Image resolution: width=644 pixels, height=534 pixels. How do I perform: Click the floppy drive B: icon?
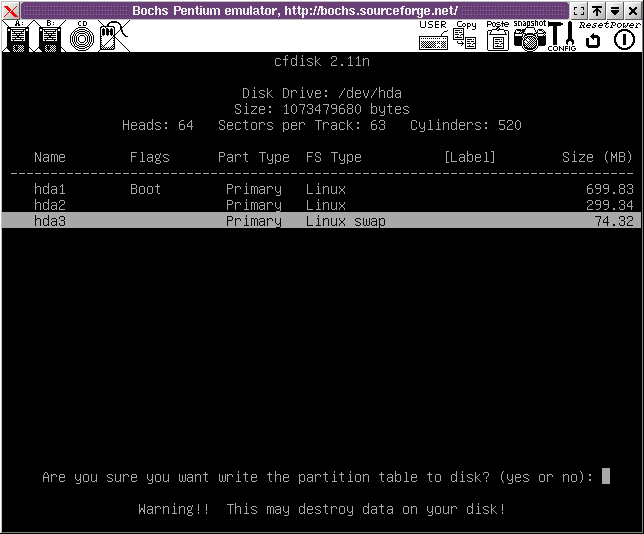point(50,38)
